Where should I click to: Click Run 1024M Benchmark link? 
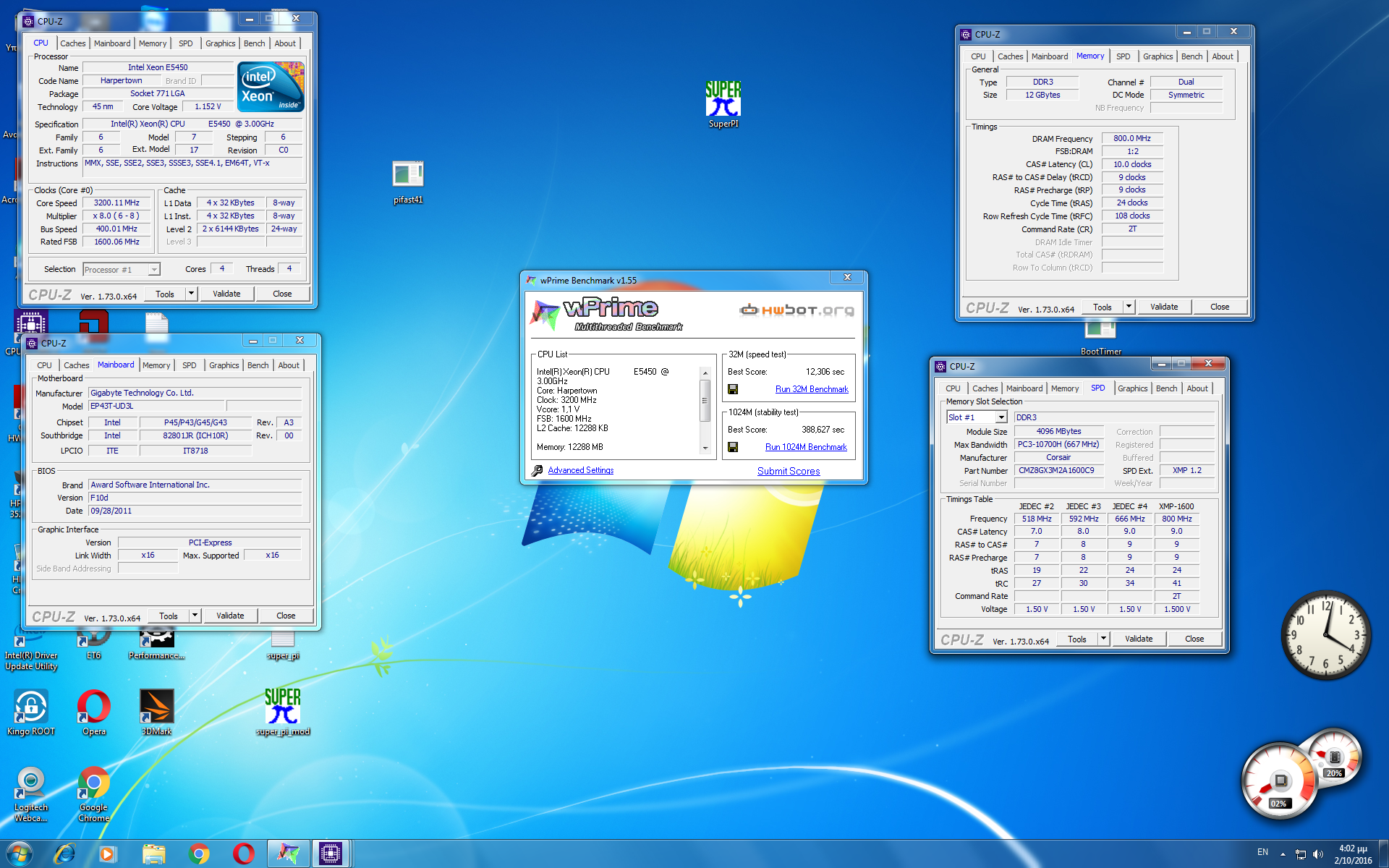[x=806, y=447]
